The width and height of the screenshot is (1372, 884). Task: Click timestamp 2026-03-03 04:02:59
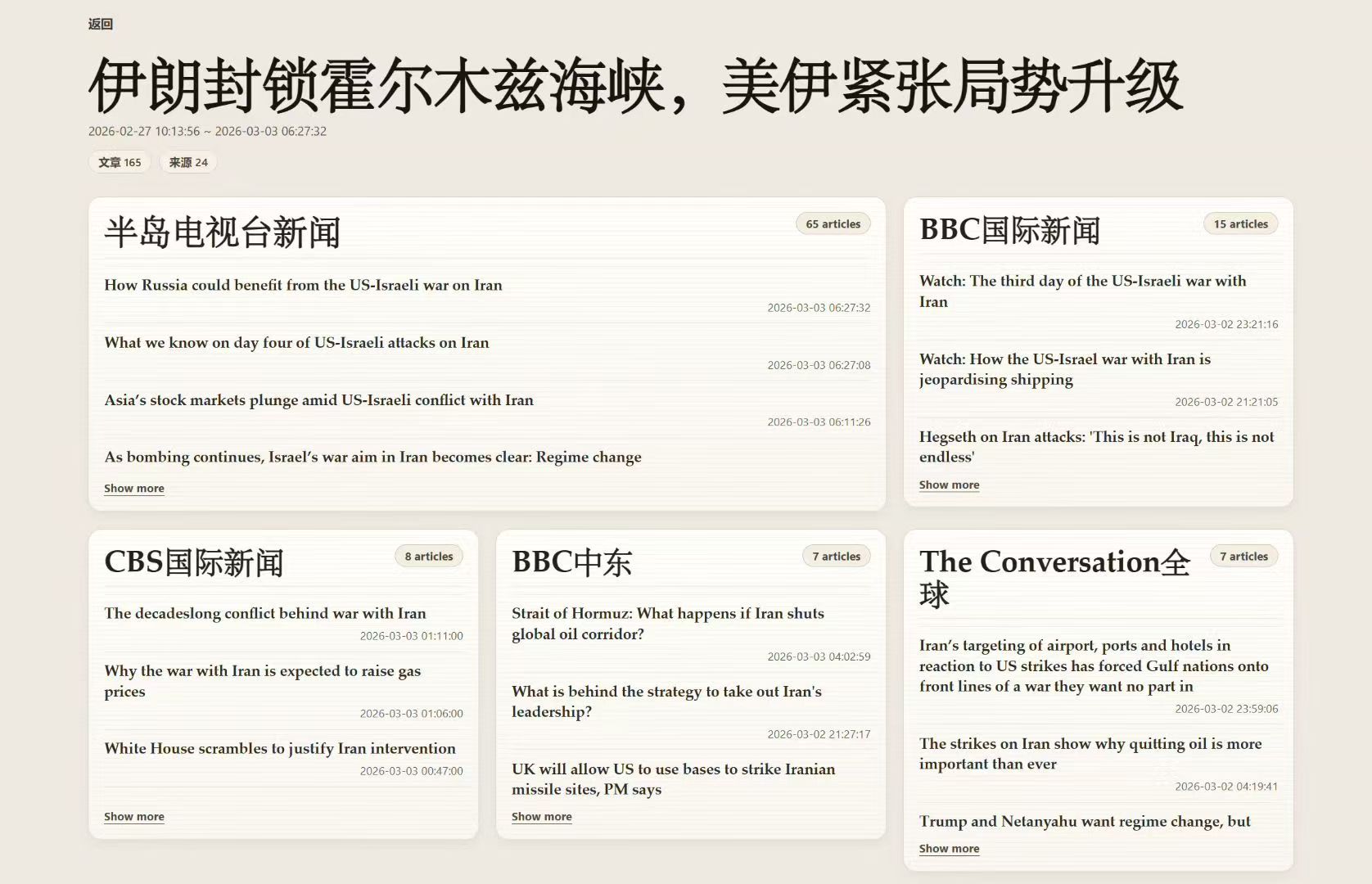(x=819, y=656)
